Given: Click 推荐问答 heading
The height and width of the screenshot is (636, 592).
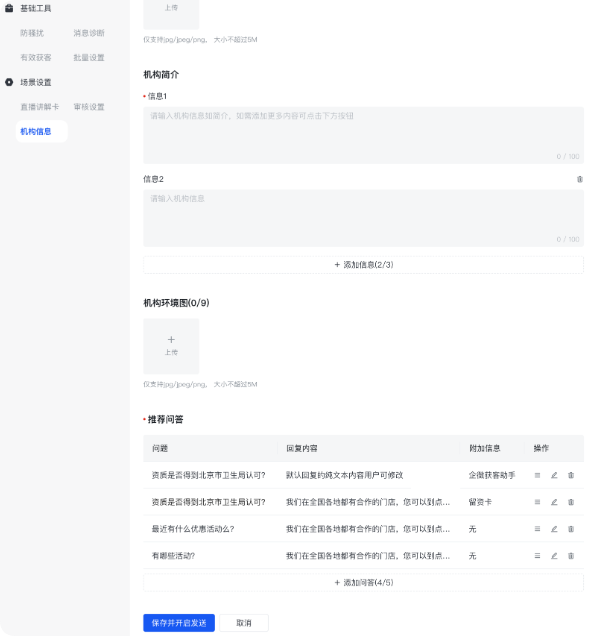Looking at the screenshot, I should click(x=165, y=419).
